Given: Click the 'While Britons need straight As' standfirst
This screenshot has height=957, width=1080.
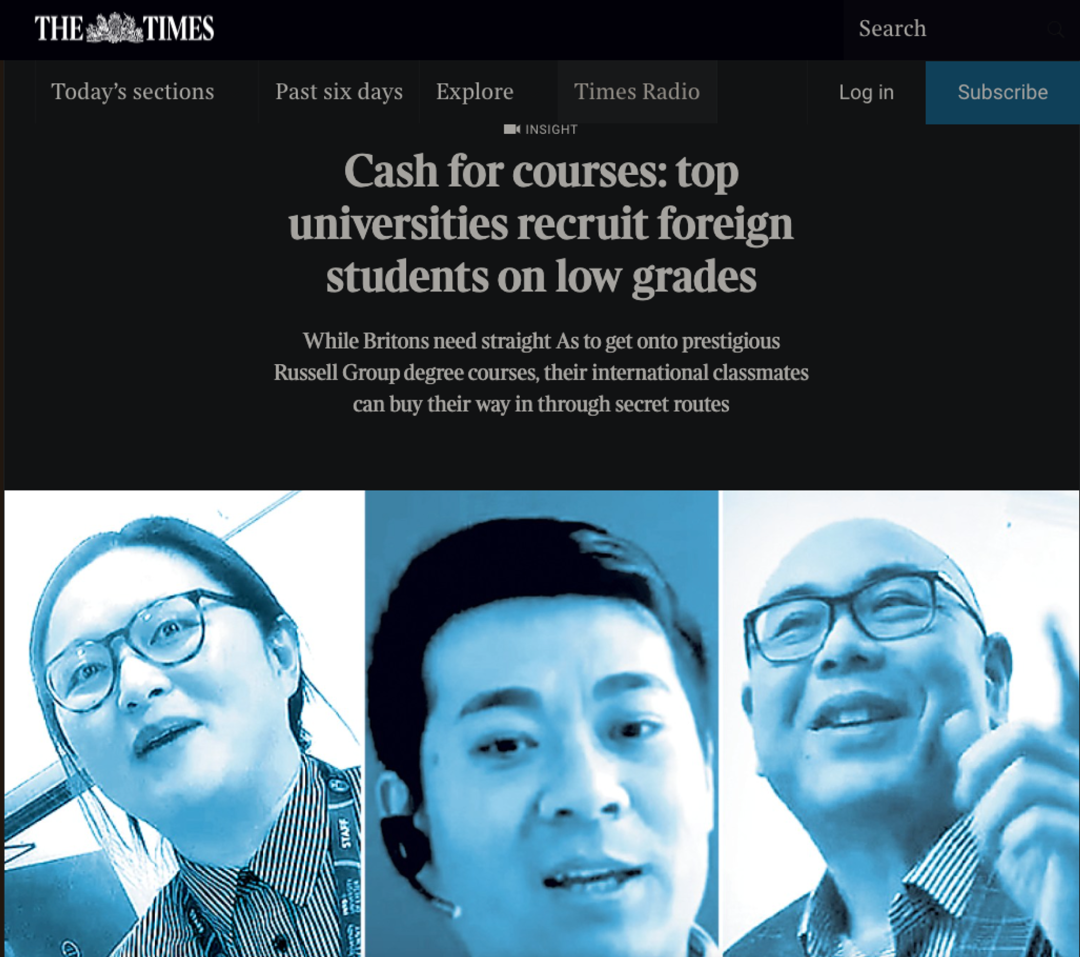Looking at the screenshot, I should 541,372.
